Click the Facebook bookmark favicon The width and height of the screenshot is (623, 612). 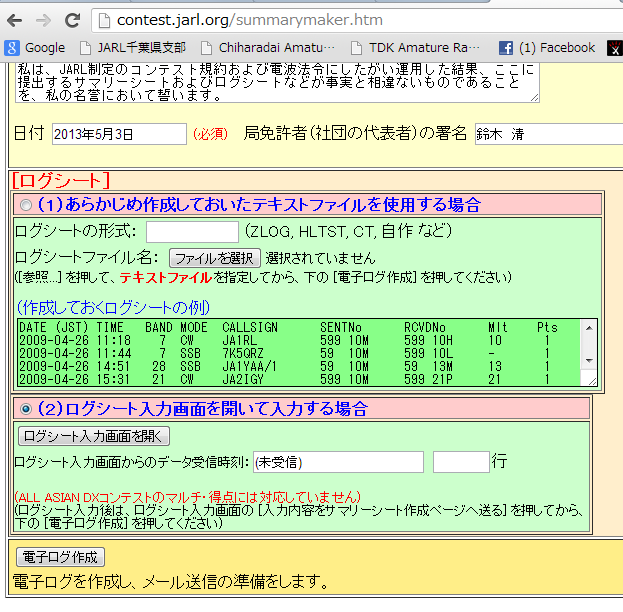[x=506, y=48]
